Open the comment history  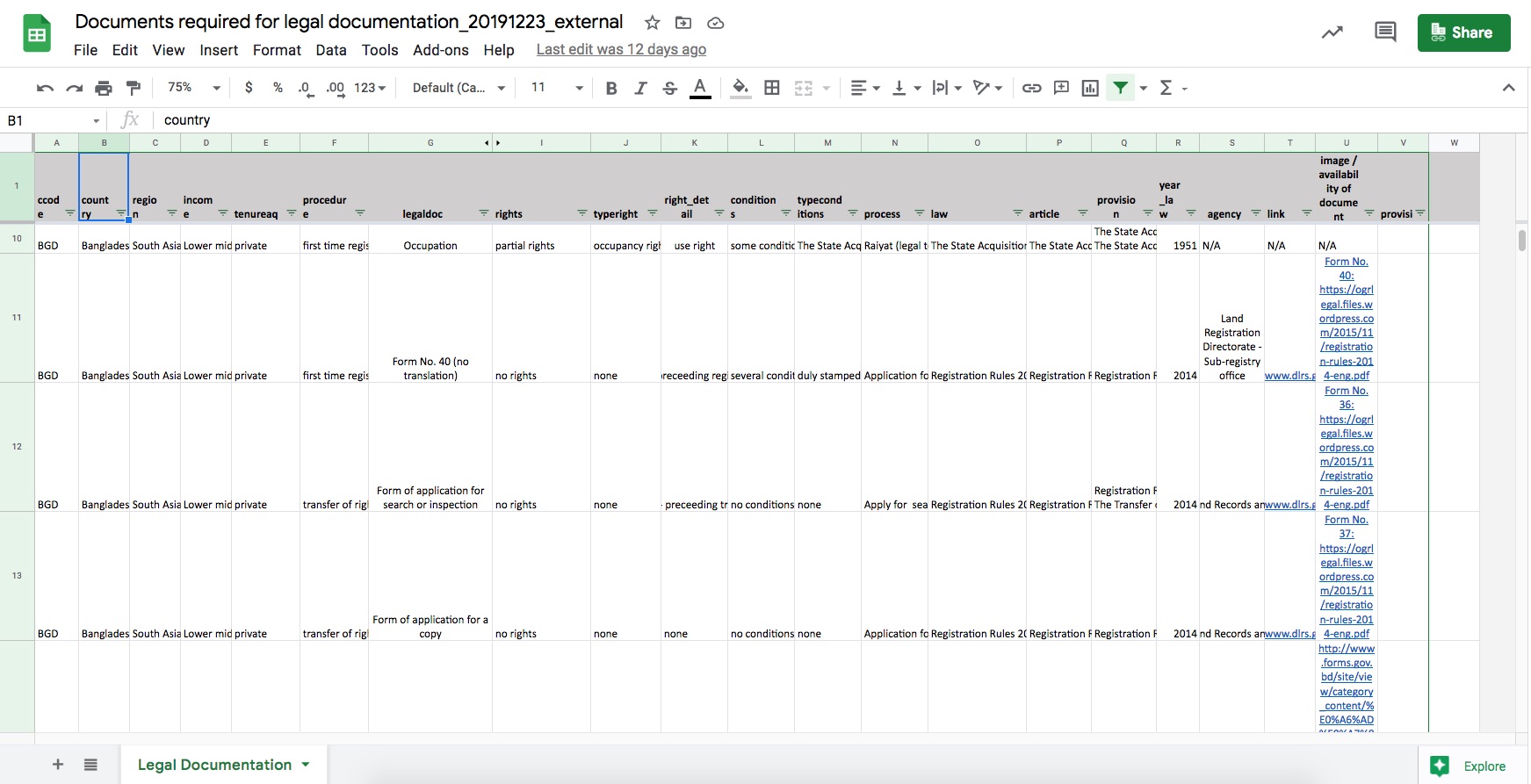tap(1385, 32)
